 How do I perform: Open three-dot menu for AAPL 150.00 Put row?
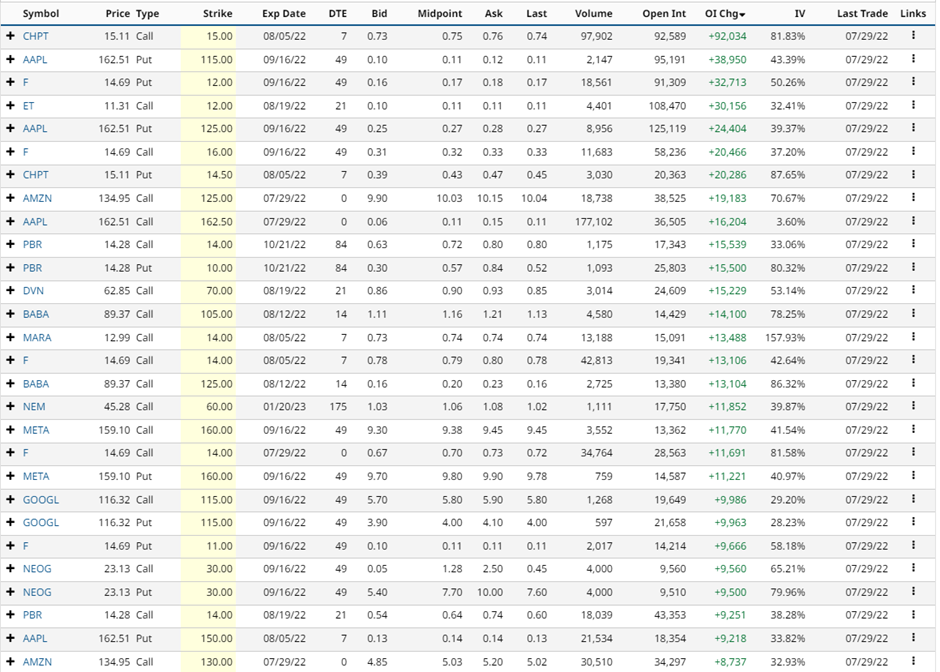coord(913,638)
